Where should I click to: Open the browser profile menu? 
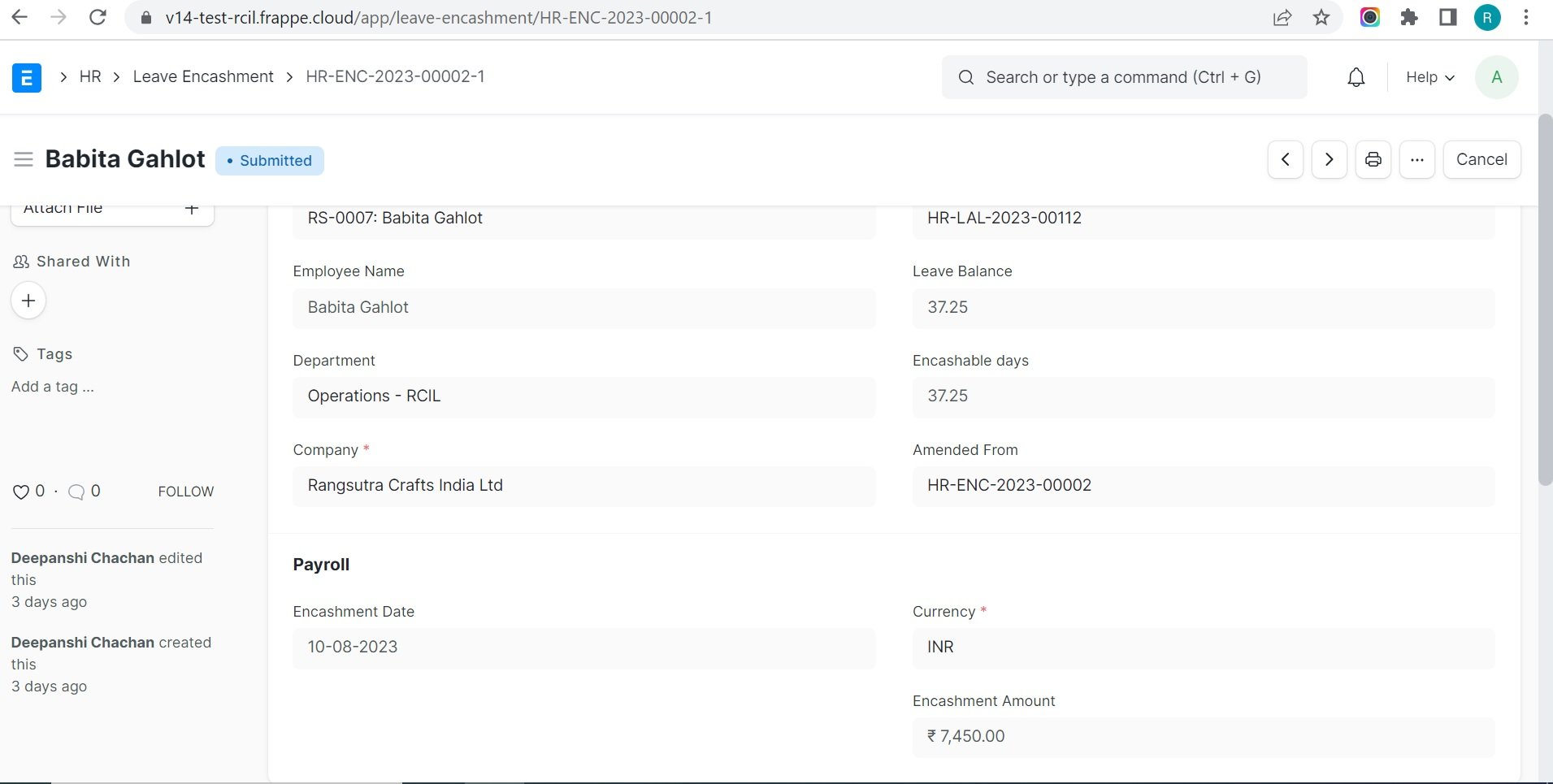pos(1488,17)
